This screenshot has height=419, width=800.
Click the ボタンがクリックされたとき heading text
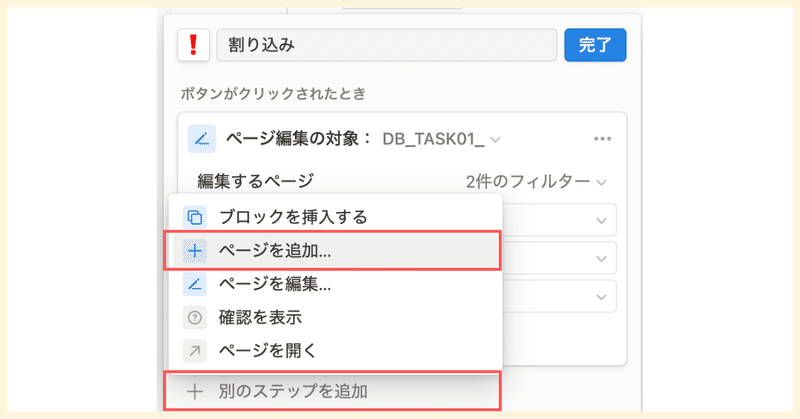pos(273,94)
